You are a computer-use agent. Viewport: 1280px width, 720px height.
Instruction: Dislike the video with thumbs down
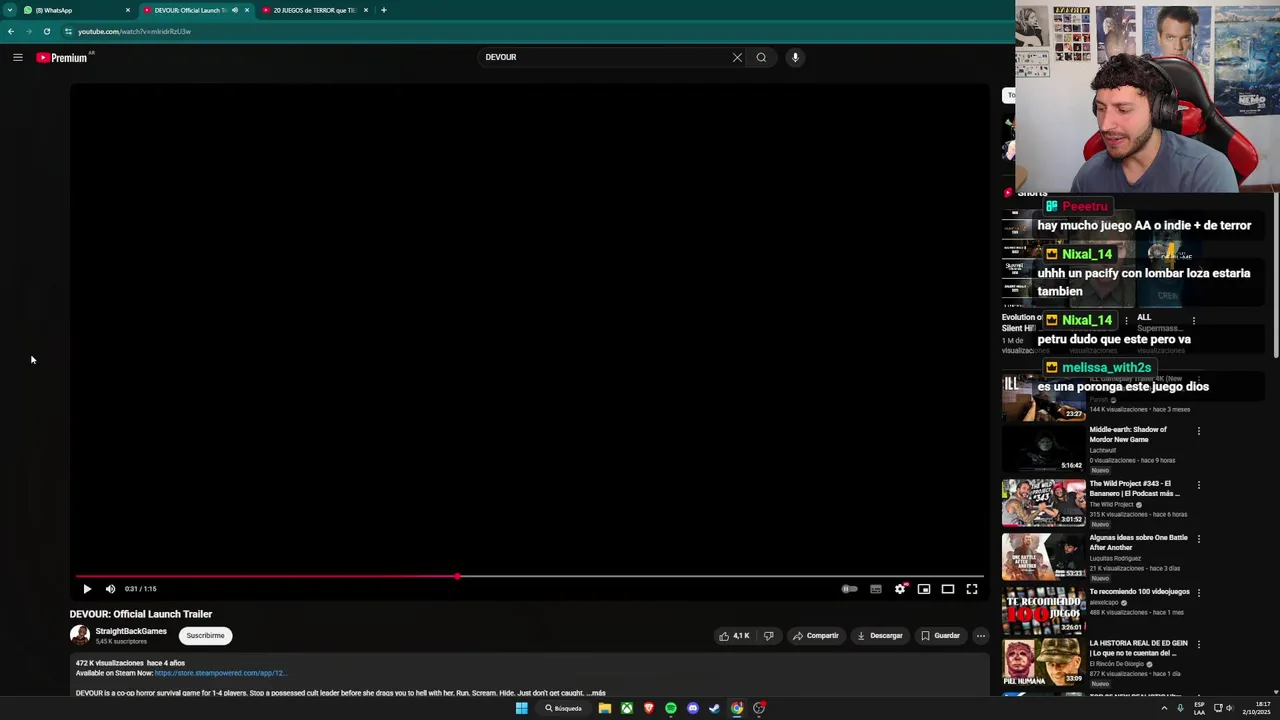point(769,635)
